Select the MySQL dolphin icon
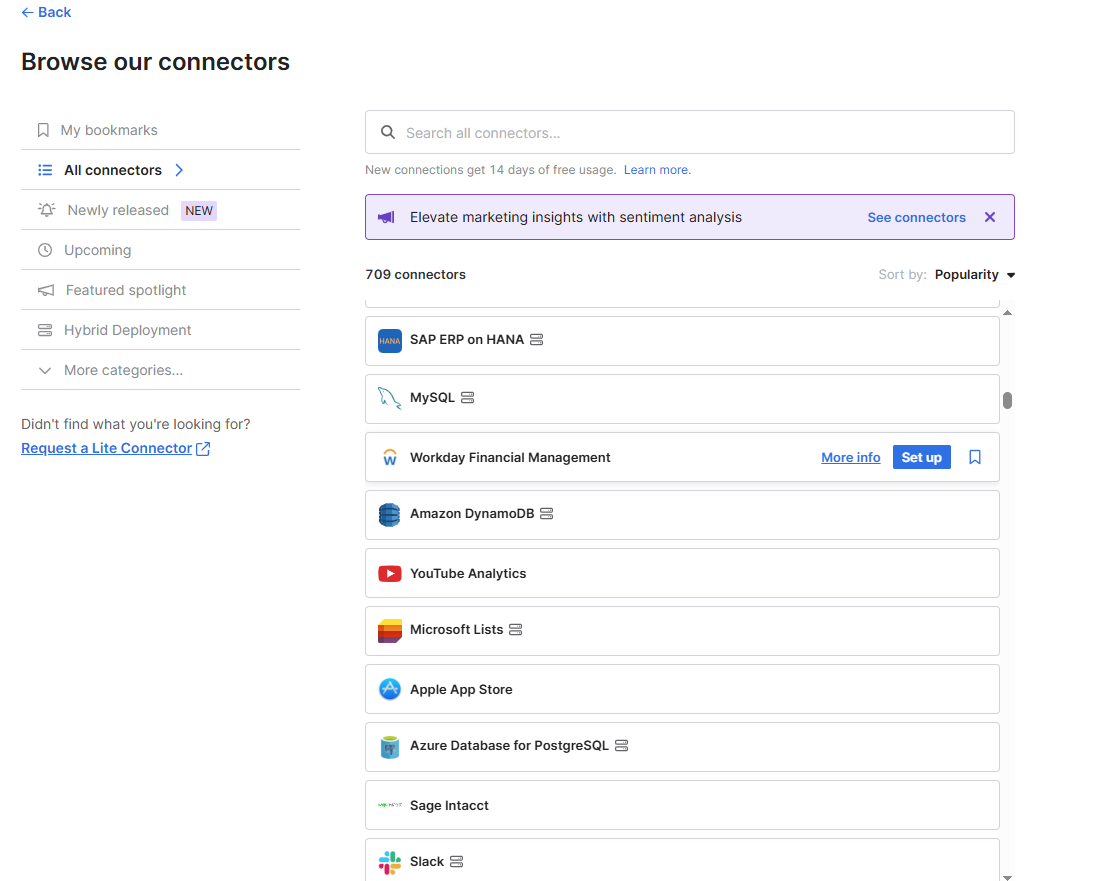Image resolution: width=1117 pixels, height=881 pixels. [389, 397]
